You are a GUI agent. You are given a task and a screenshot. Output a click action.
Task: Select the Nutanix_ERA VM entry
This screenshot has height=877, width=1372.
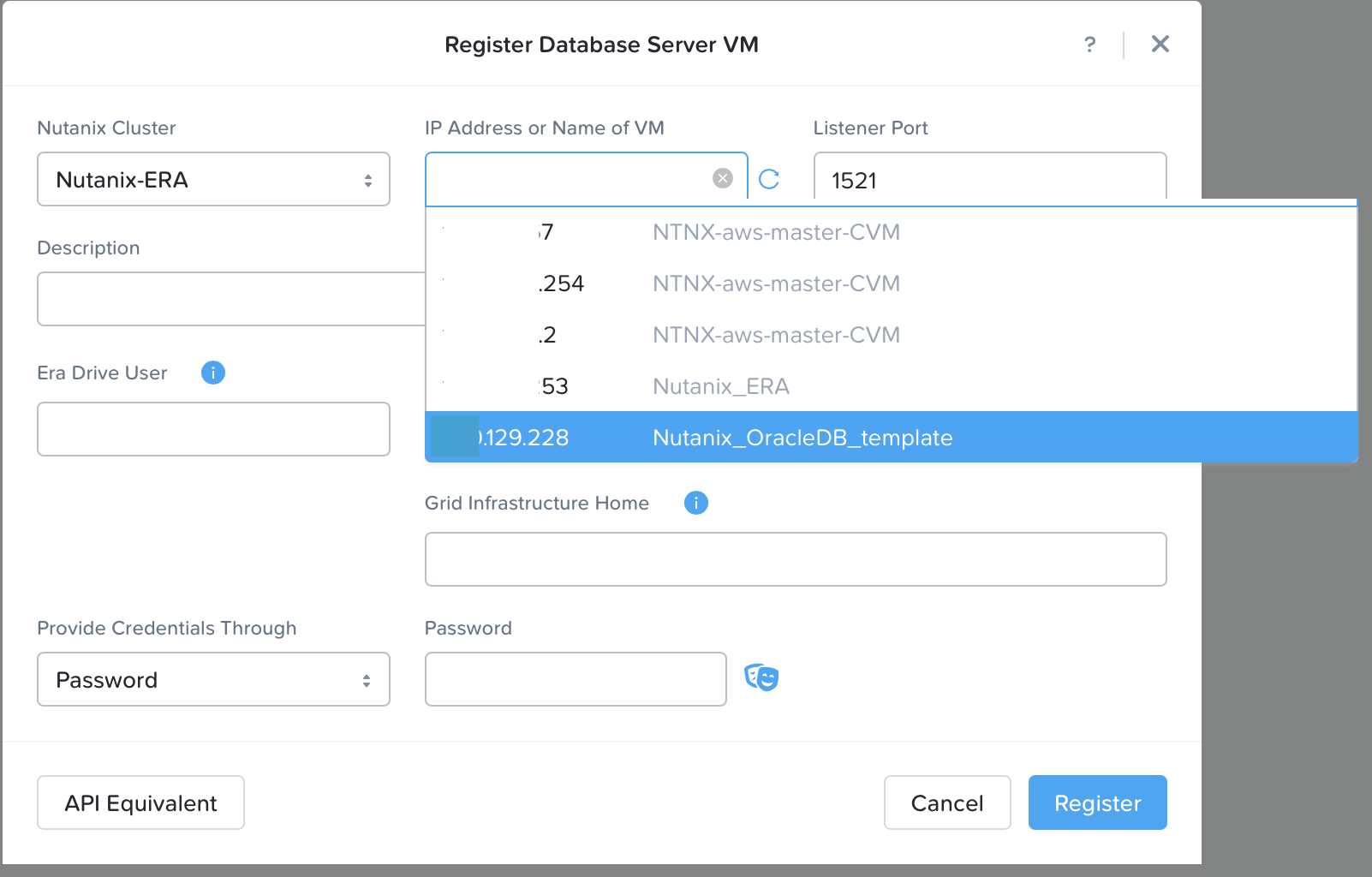(892, 386)
